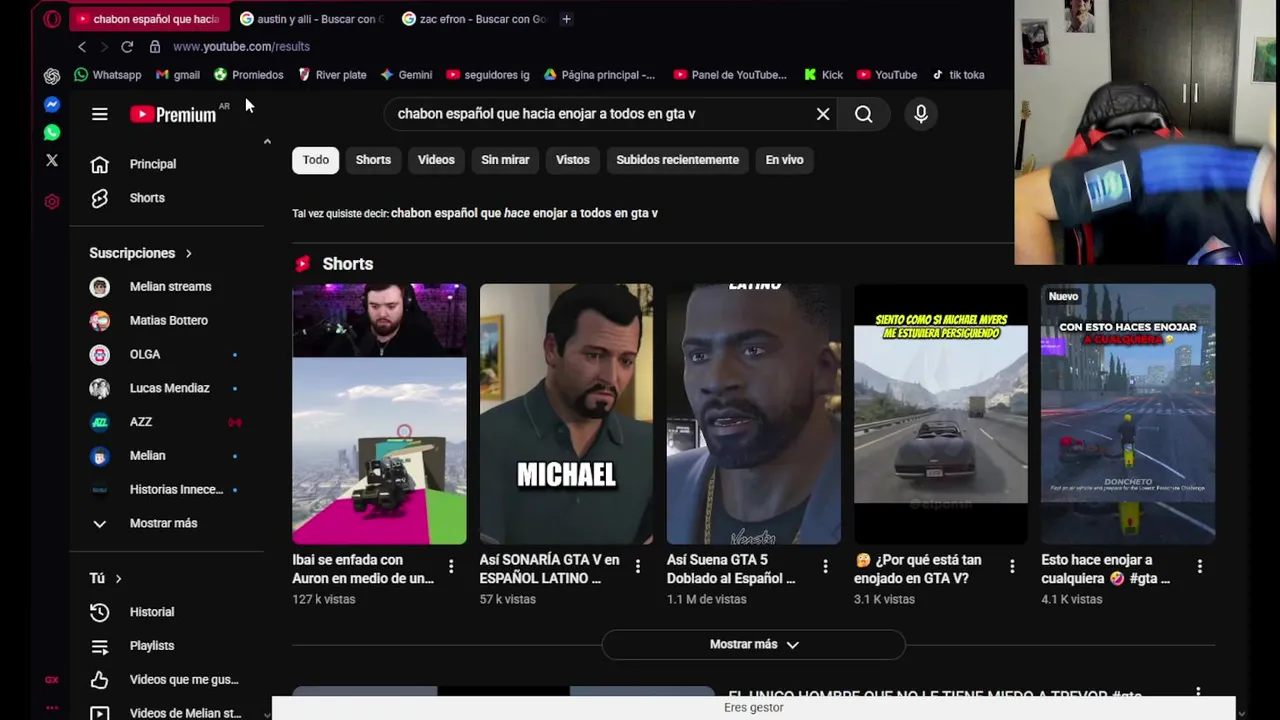
Task: Switch to austin y alli search tab
Action: pyautogui.click(x=311, y=19)
